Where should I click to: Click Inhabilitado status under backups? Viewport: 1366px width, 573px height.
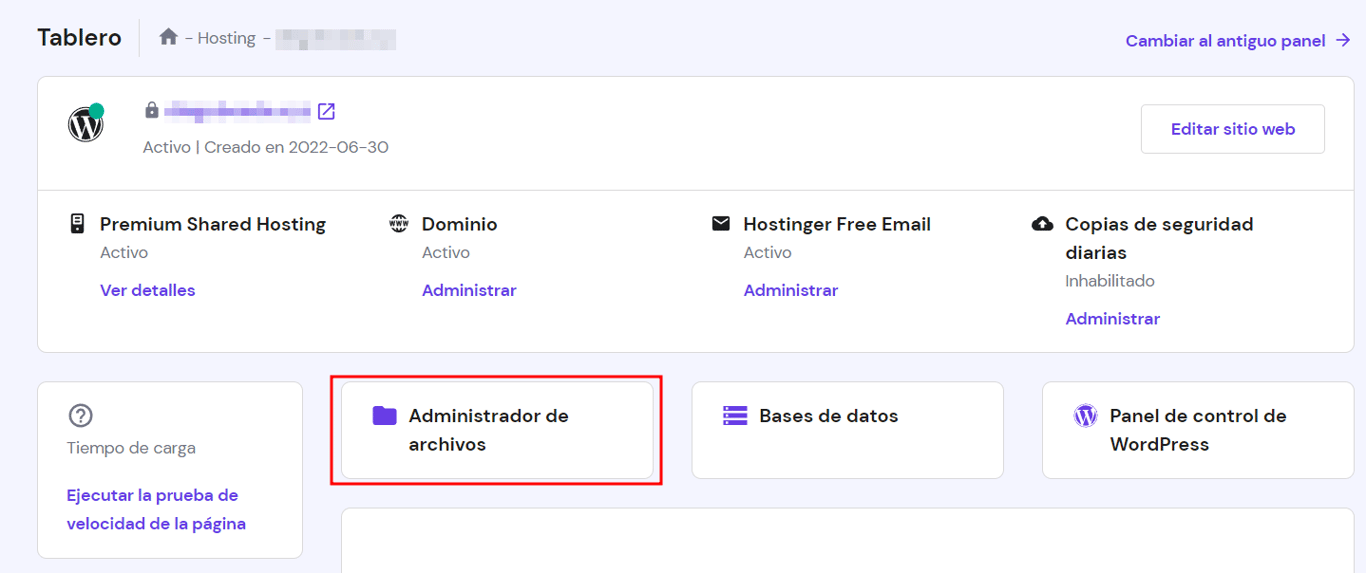click(x=1110, y=281)
